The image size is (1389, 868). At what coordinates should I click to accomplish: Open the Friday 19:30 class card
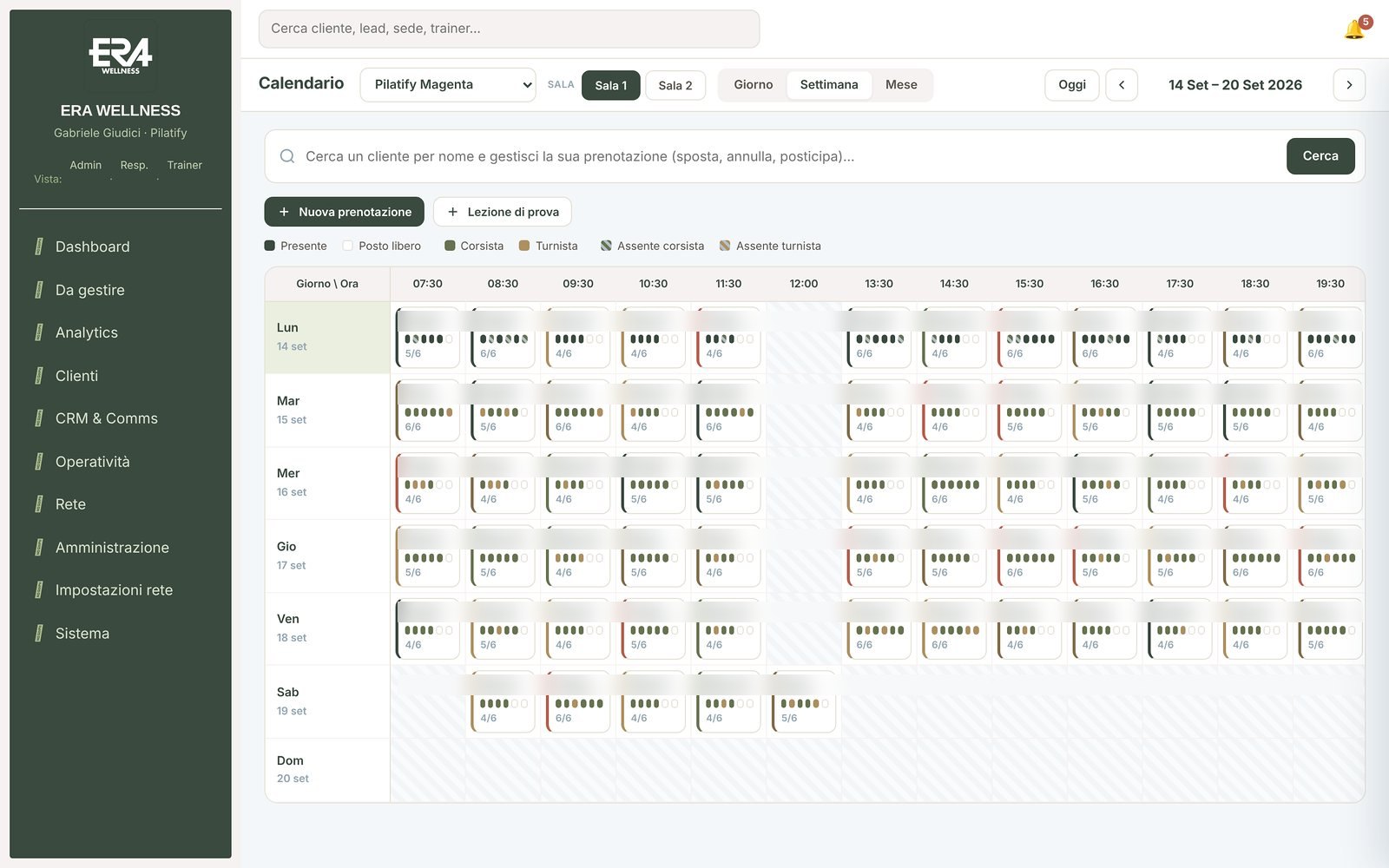click(1330, 629)
